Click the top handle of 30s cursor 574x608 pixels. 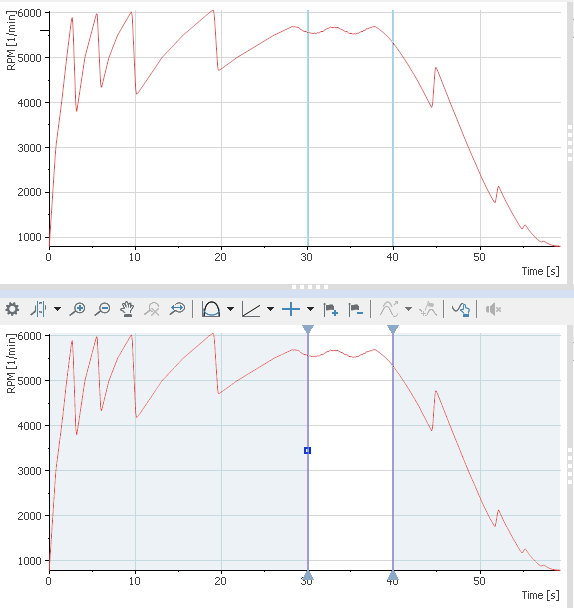click(308, 330)
